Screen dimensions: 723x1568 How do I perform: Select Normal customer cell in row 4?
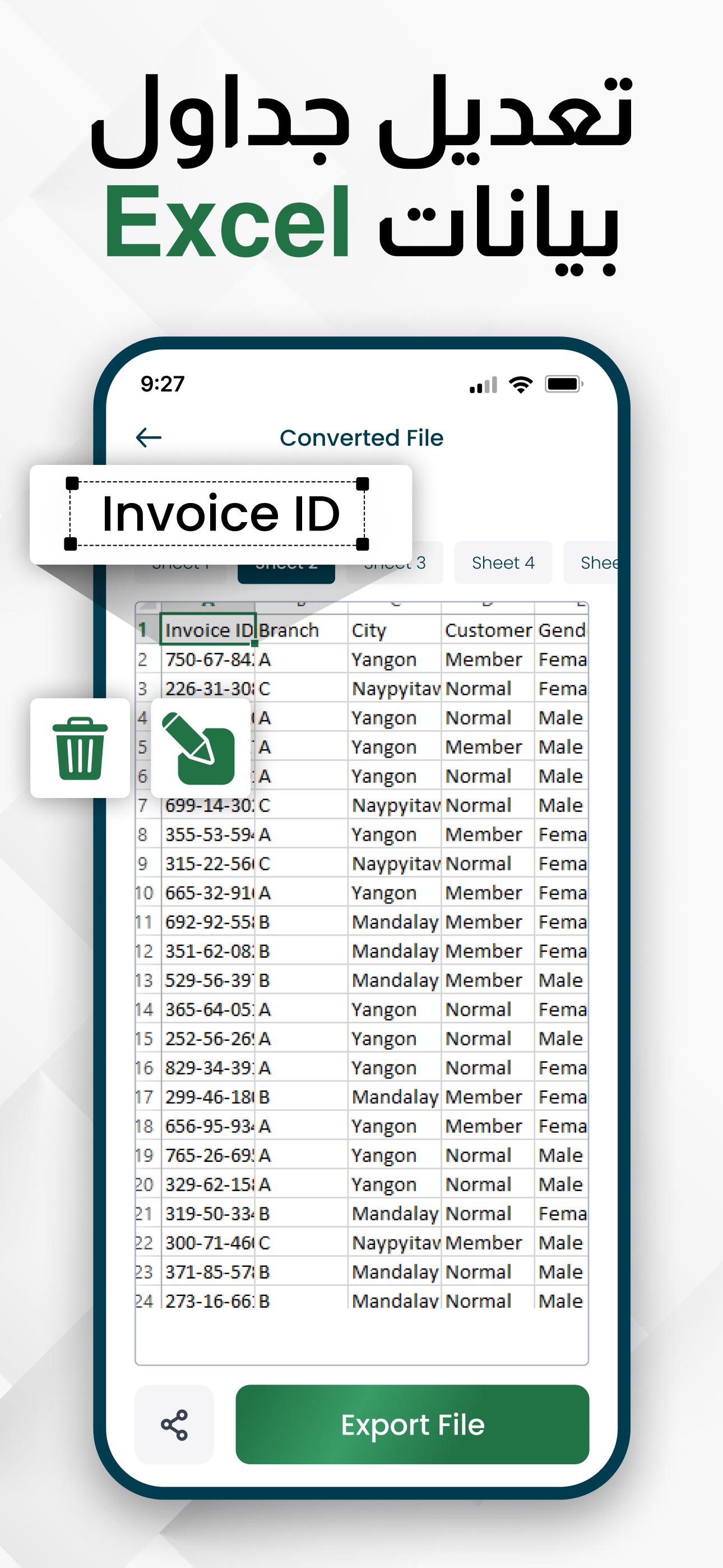tap(488, 717)
